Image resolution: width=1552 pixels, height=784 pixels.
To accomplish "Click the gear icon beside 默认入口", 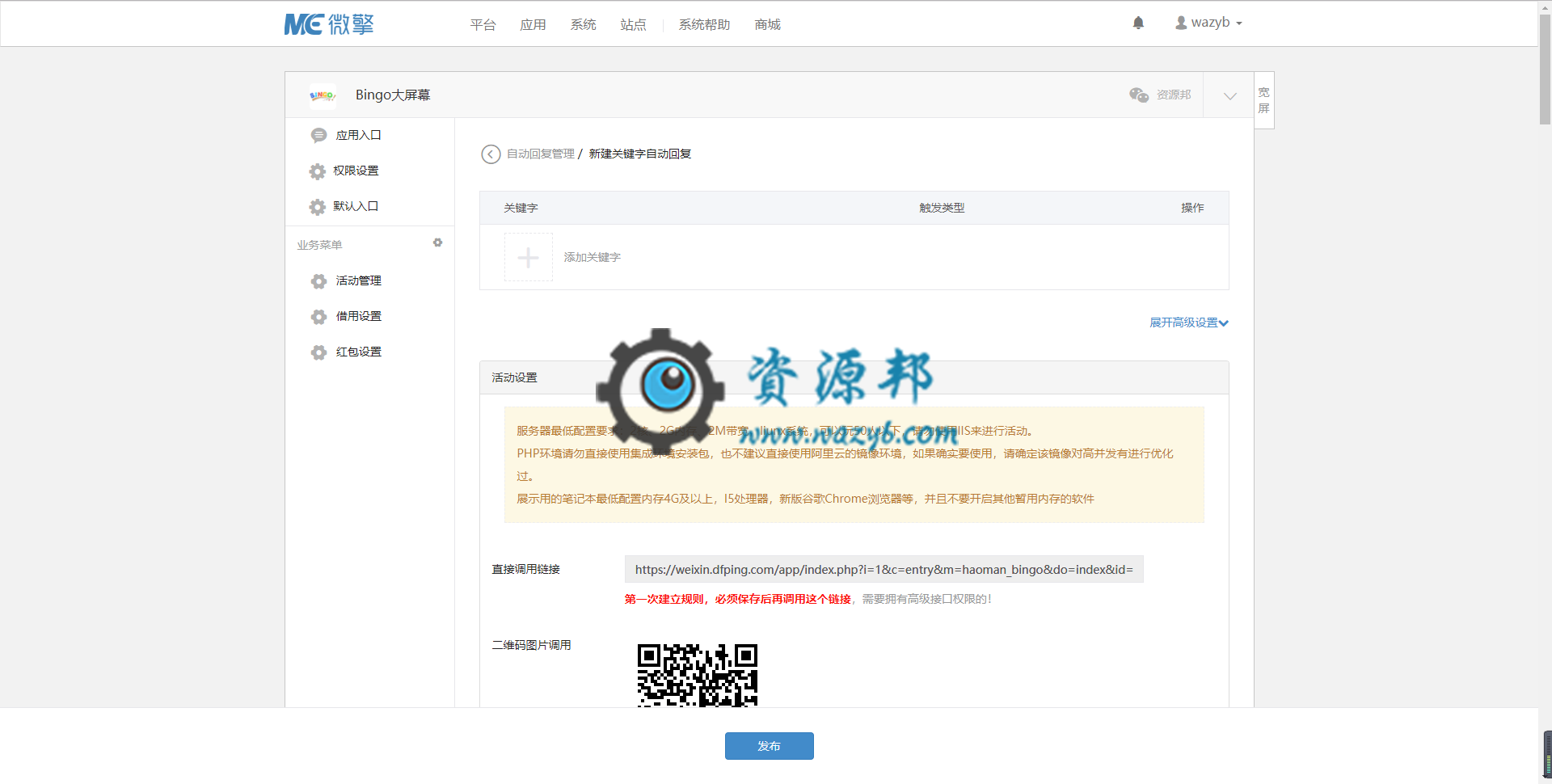I will click(318, 207).
